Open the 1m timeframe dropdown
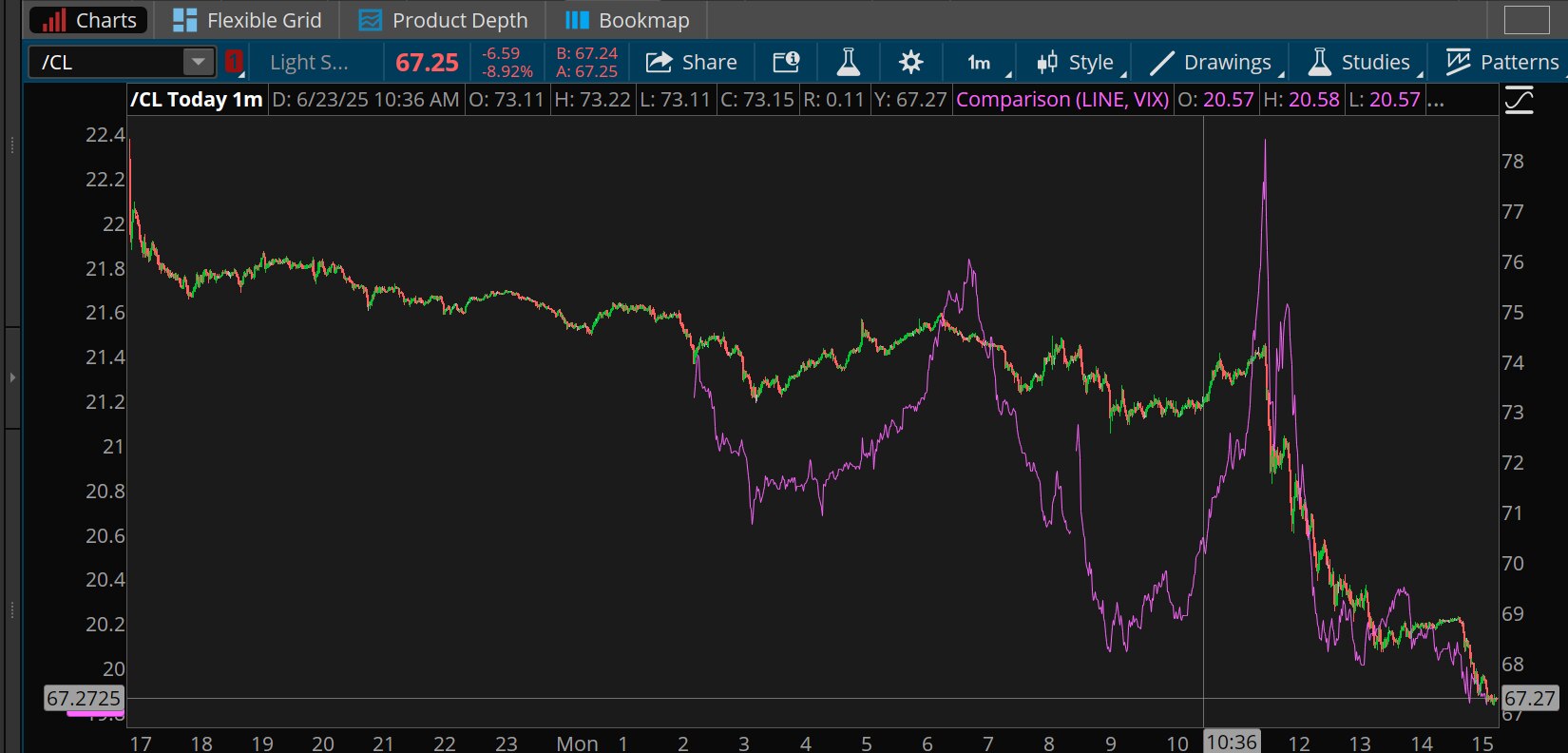This screenshot has width=1568, height=753. (980, 63)
